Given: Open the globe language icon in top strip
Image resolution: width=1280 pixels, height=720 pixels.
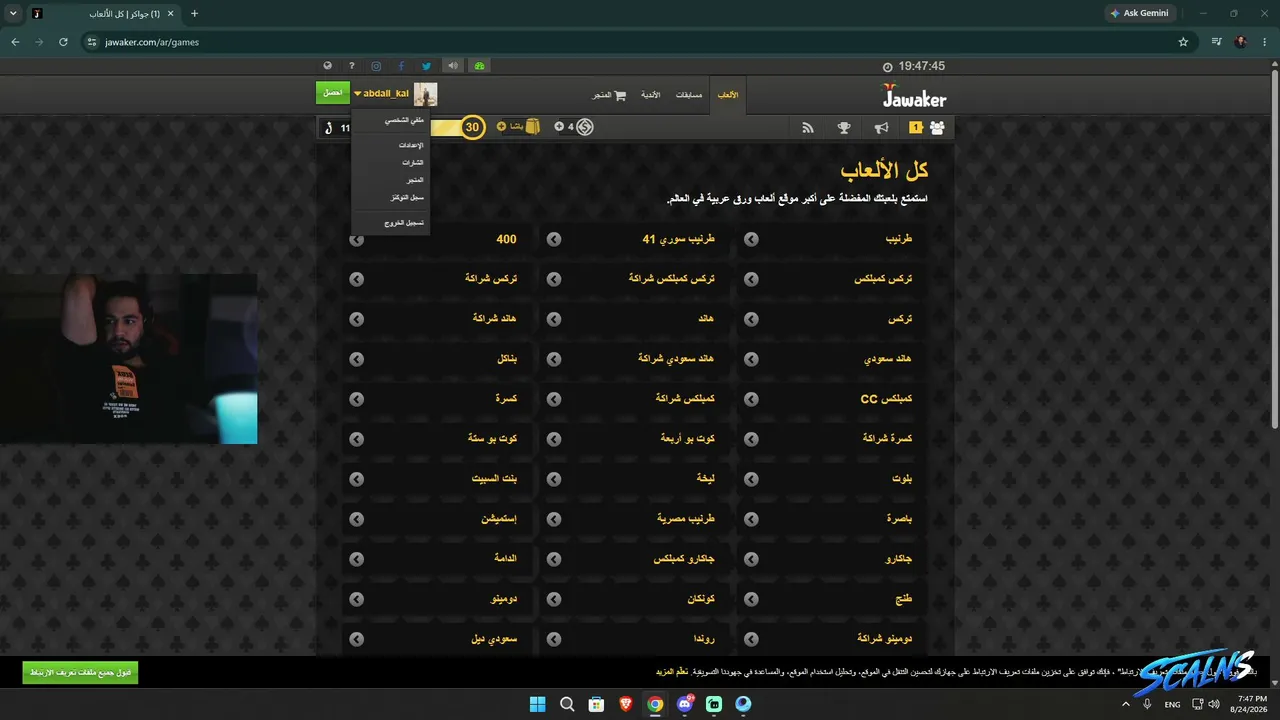Looking at the screenshot, I should [x=327, y=66].
